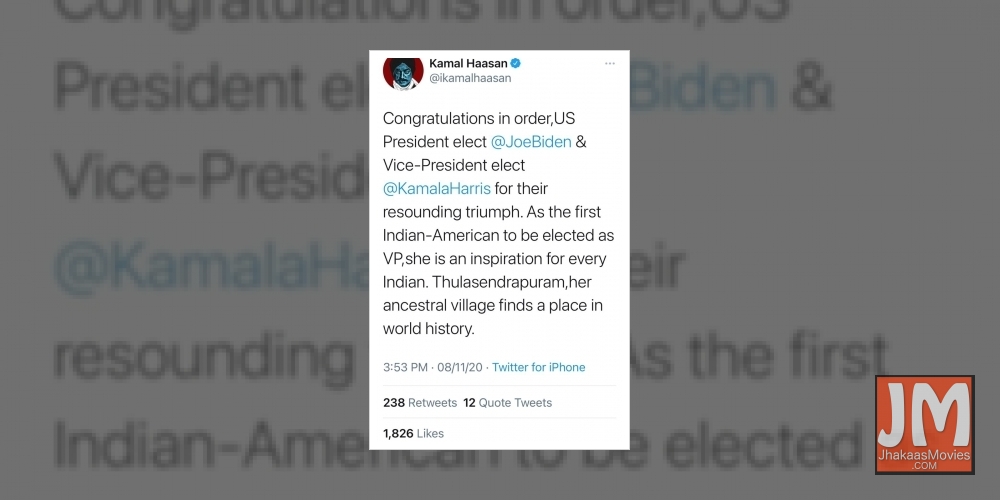Click the @ikamalhaasan handle

tap(470, 78)
